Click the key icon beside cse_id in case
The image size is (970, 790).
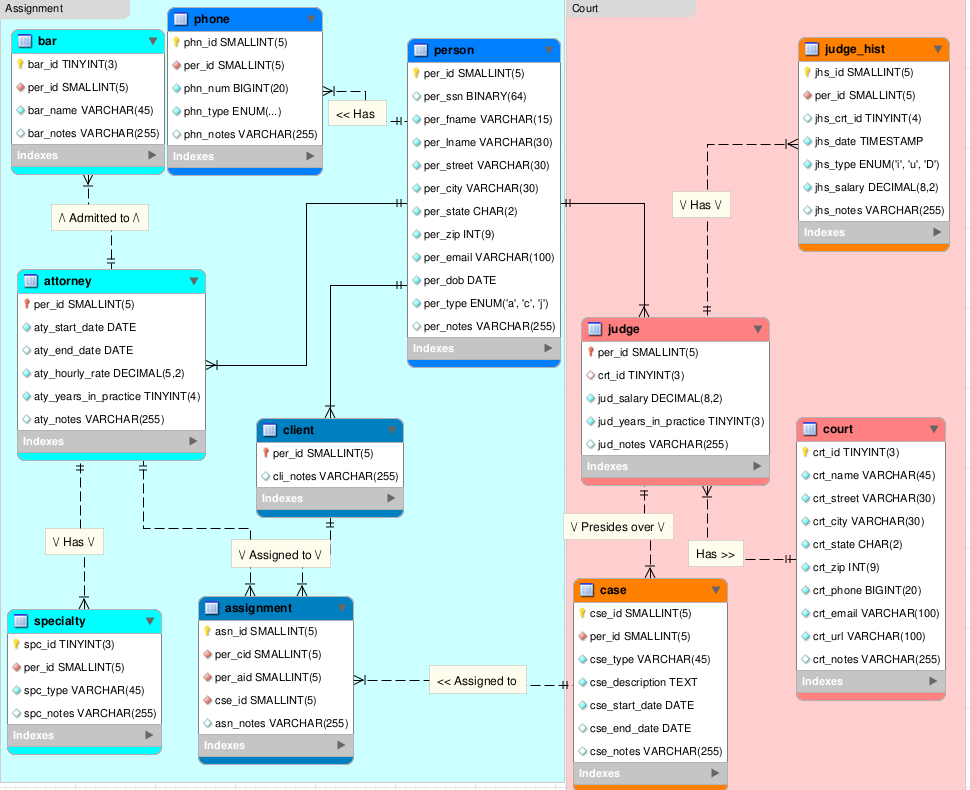[582, 613]
